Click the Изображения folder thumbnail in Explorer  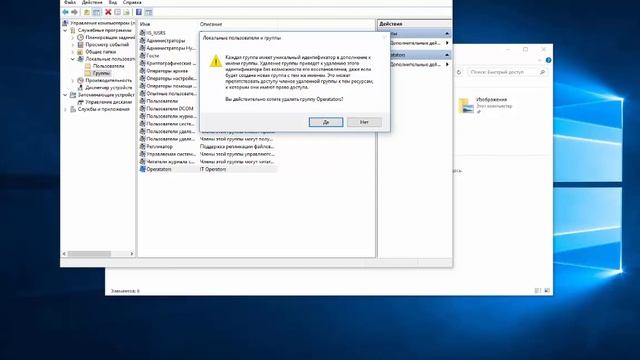466,105
